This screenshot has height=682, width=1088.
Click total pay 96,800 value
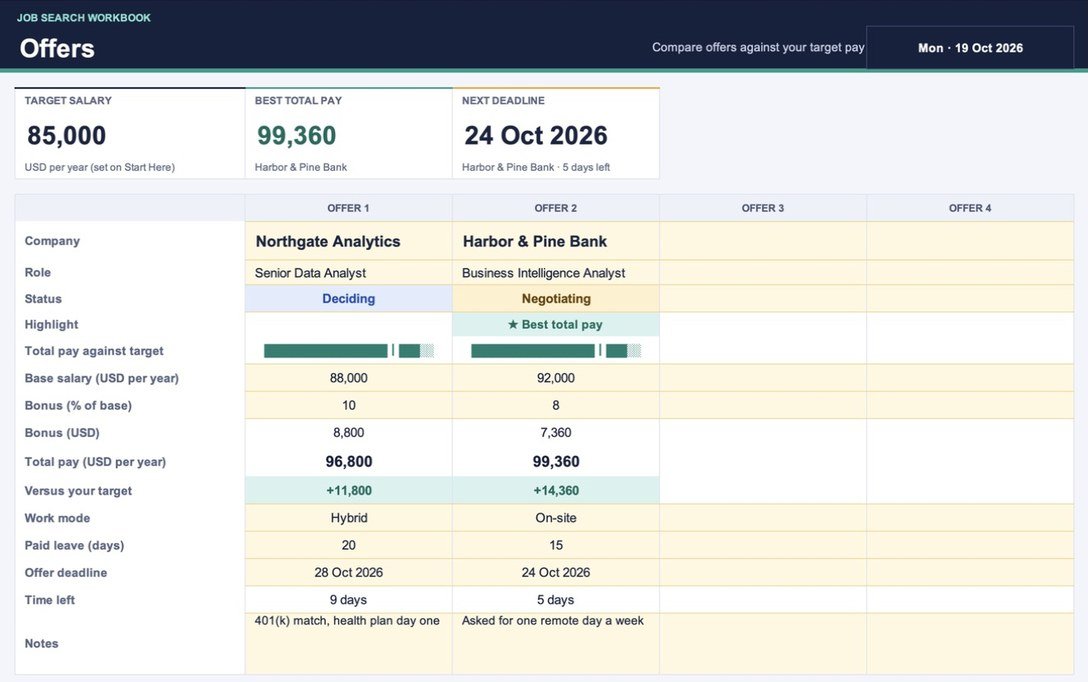coord(348,461)
